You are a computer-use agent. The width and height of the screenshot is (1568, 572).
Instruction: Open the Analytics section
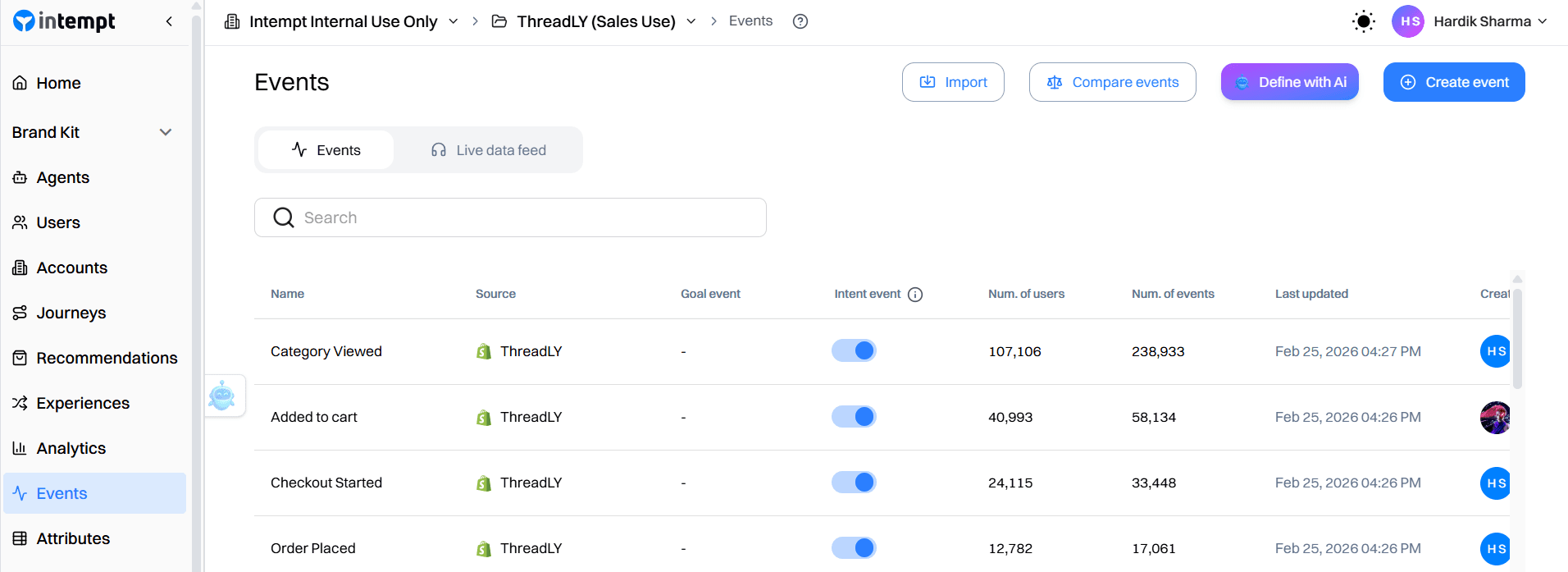(71, 448)
